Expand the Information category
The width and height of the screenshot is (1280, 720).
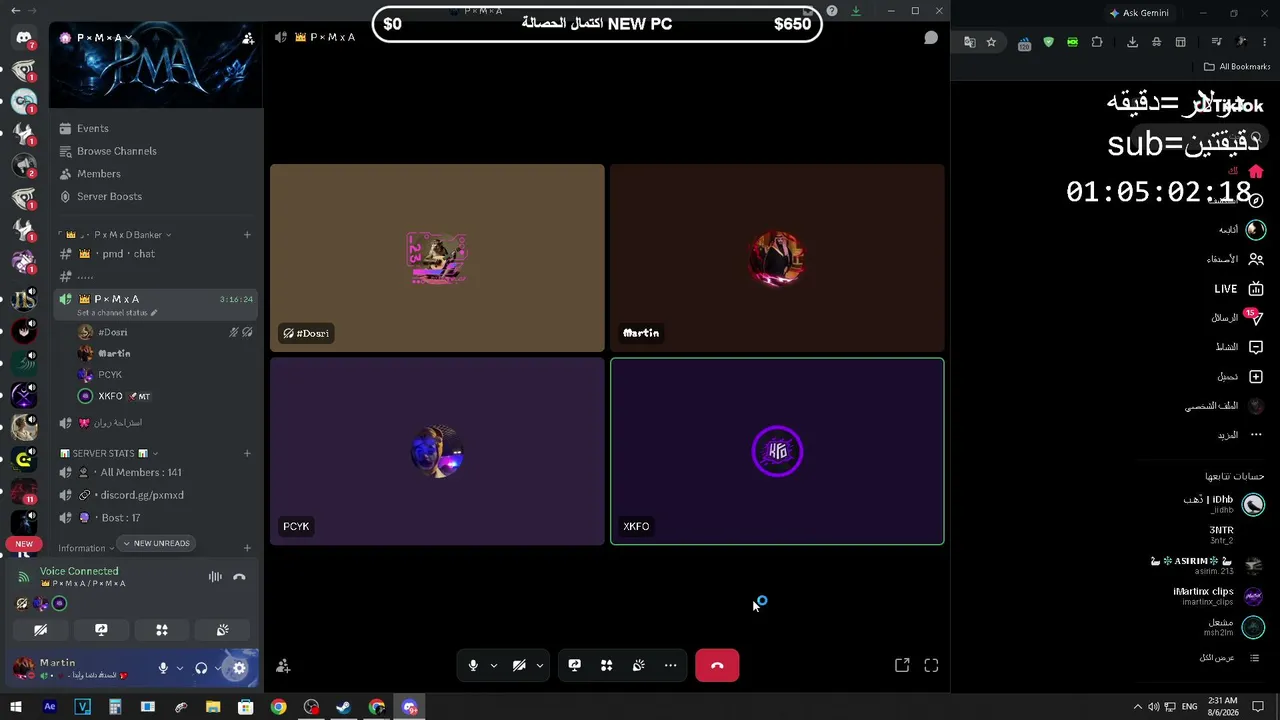[x=86, y=548]
